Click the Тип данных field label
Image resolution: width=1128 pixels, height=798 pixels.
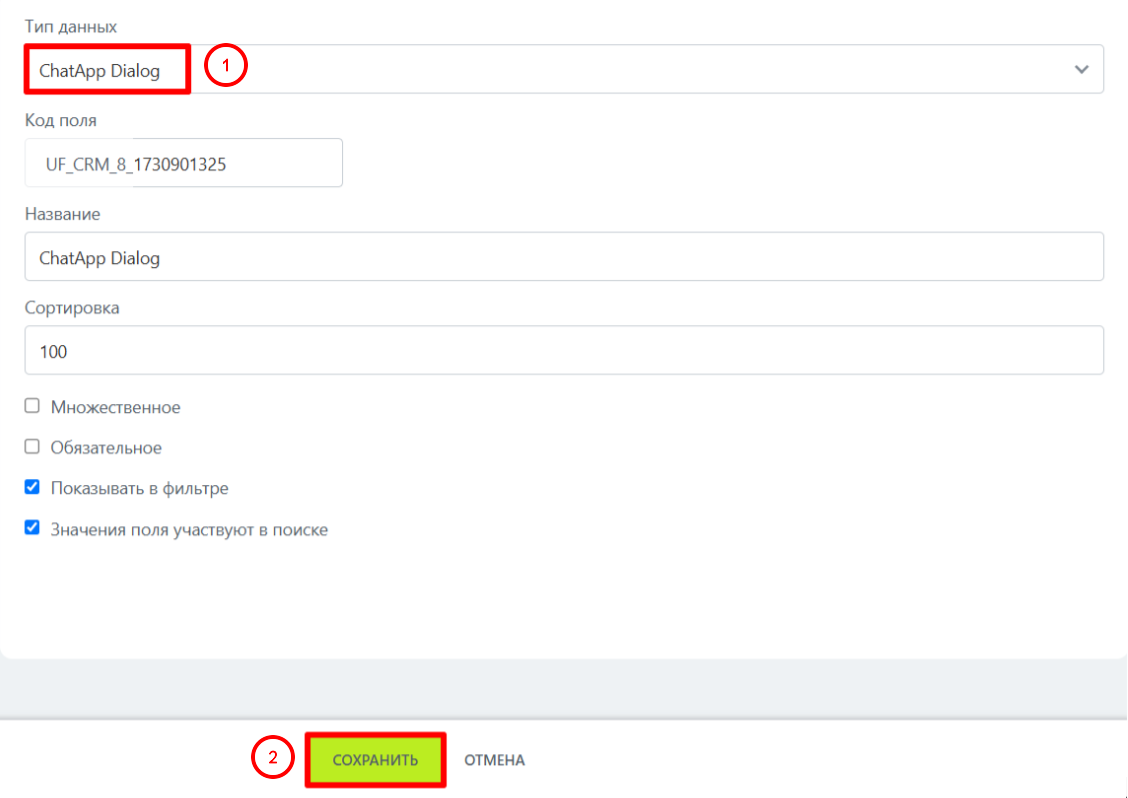[x=70, y=26]
